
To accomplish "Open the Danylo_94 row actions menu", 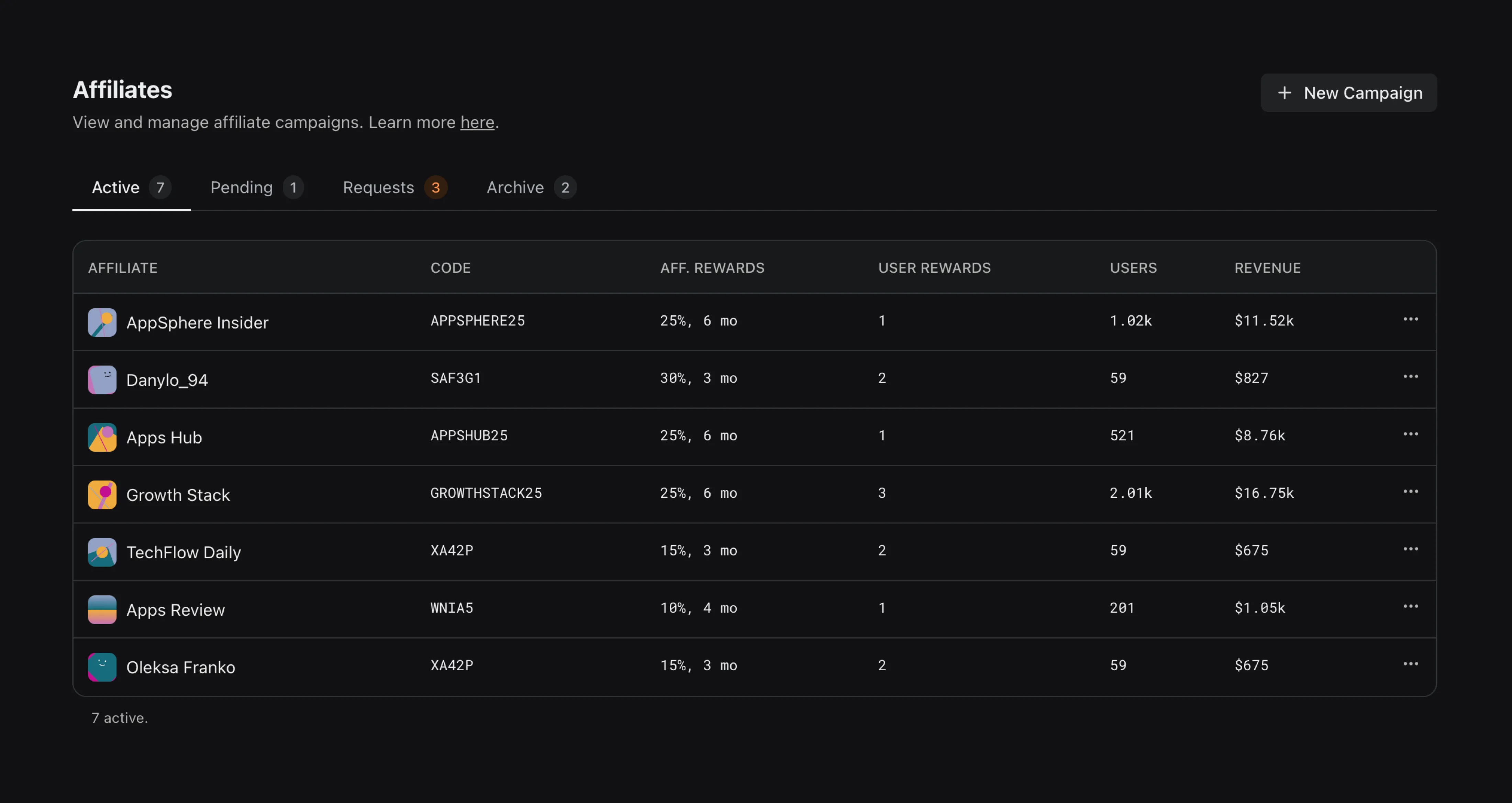I will tap(1411, 376).
